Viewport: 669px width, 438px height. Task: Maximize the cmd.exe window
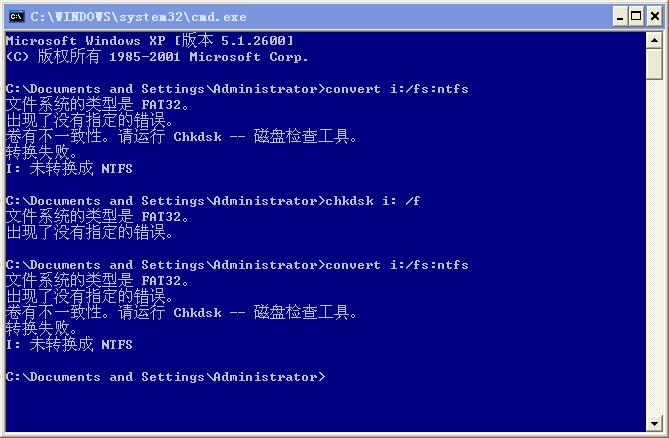click(636, 17)
